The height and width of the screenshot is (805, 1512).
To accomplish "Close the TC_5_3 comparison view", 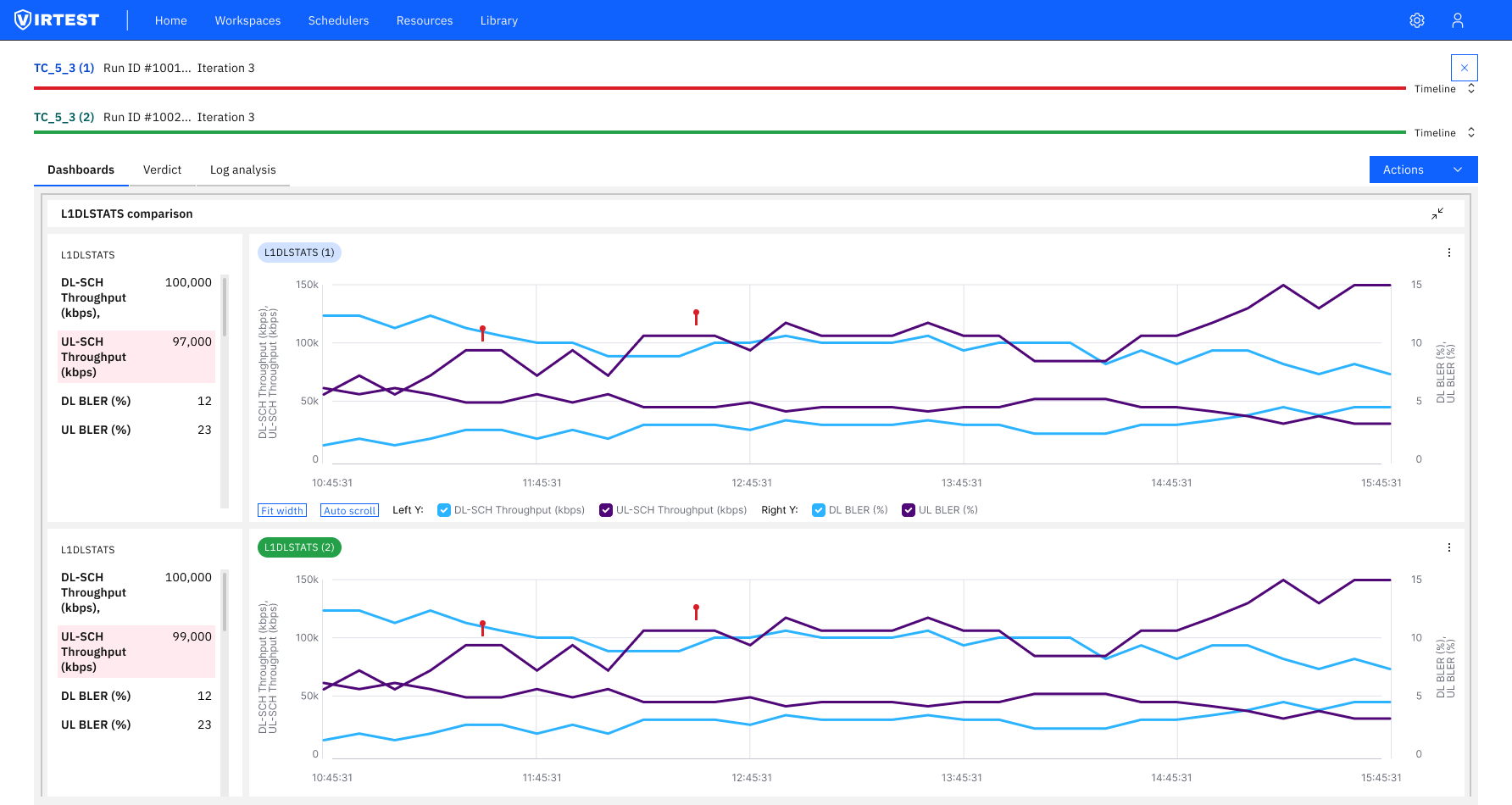I will 1464,67.
